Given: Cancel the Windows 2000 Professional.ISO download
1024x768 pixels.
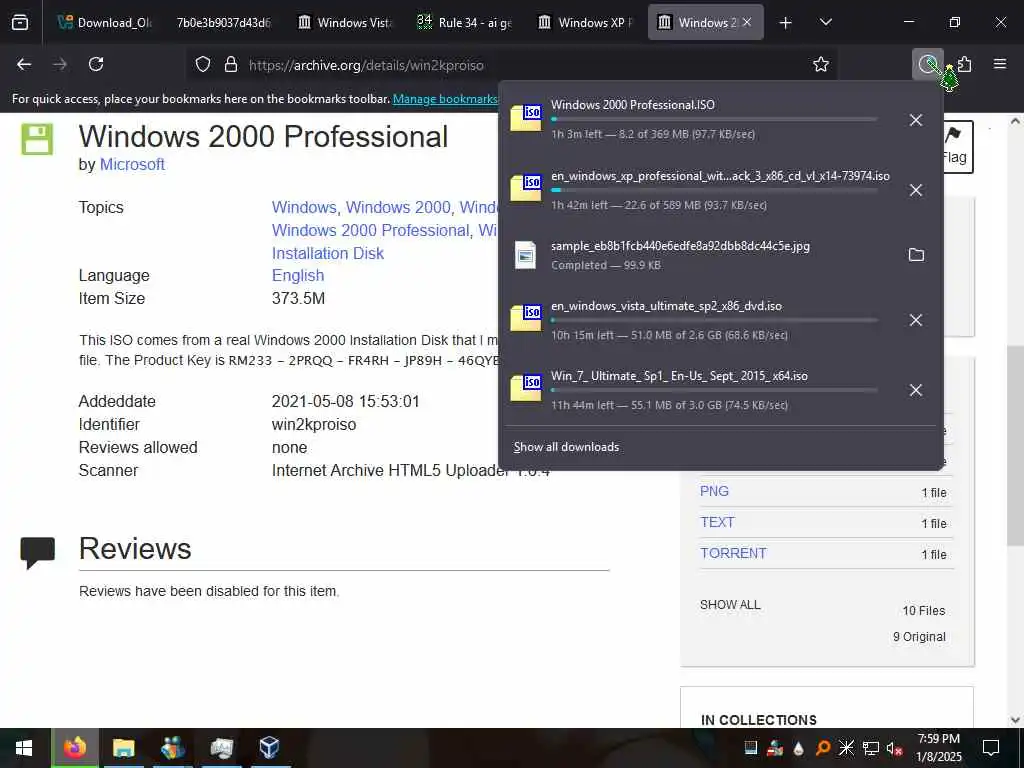Looking at the screenshot, I should [916, 120].
